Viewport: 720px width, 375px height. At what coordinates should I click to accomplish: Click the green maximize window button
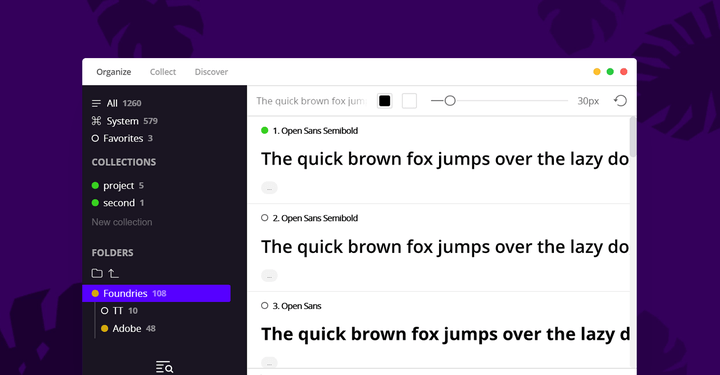pos(610,72)
